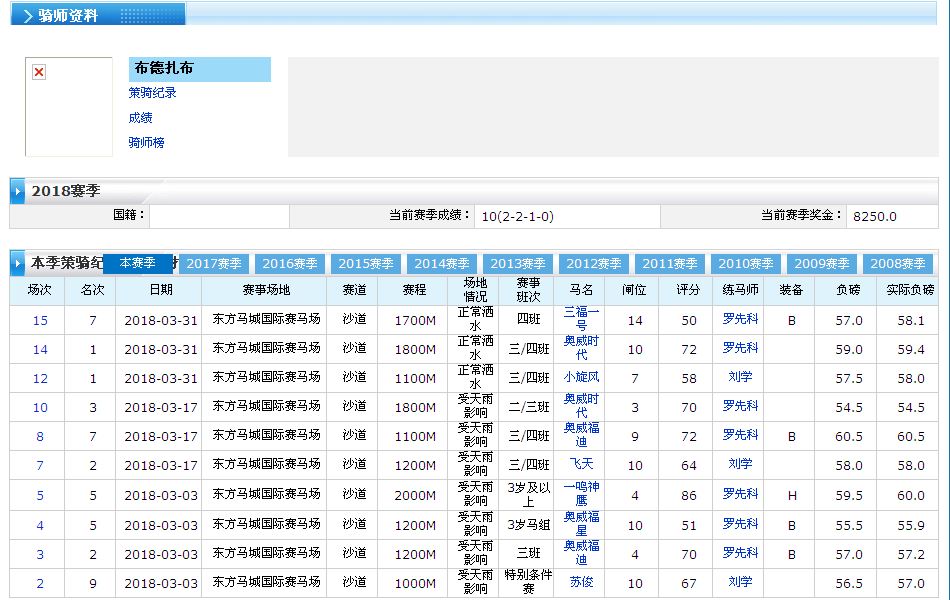This screenshot has width=950, height=600.
Task: Go to the 骑师榜 rankings link
Action: (x=146, y=143)
